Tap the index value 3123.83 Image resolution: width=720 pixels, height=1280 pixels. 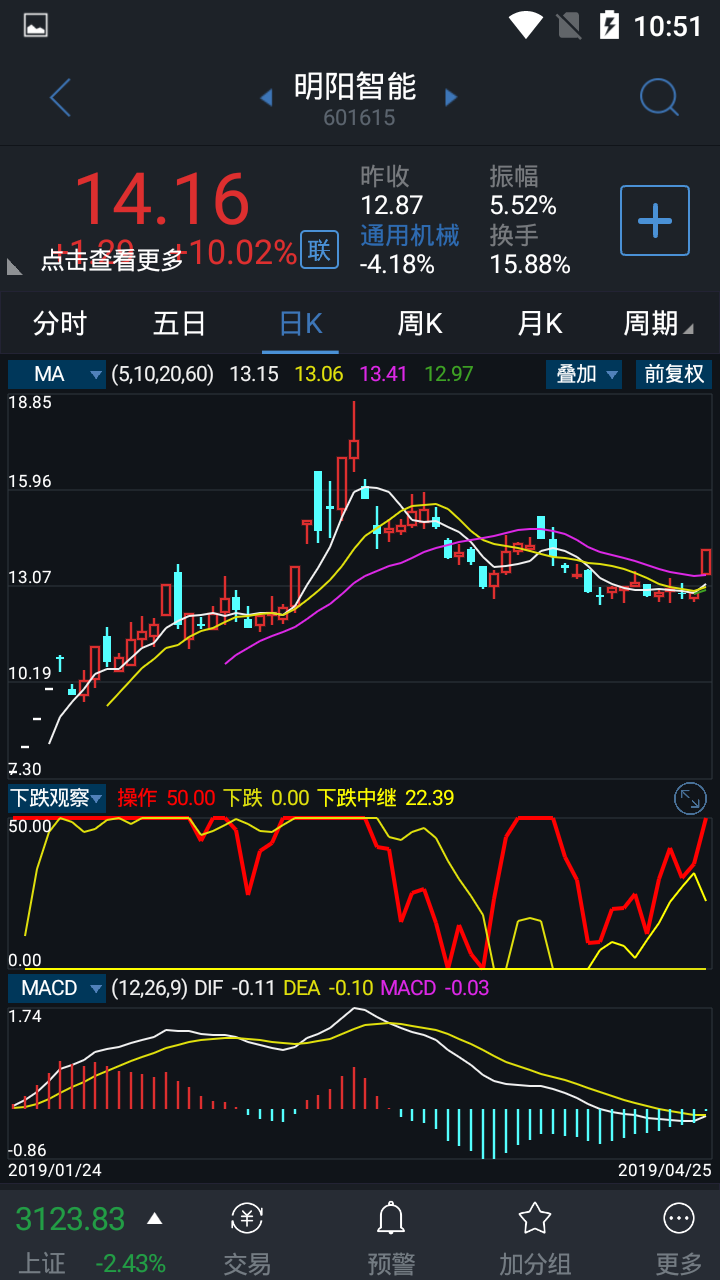point(70,1219)
